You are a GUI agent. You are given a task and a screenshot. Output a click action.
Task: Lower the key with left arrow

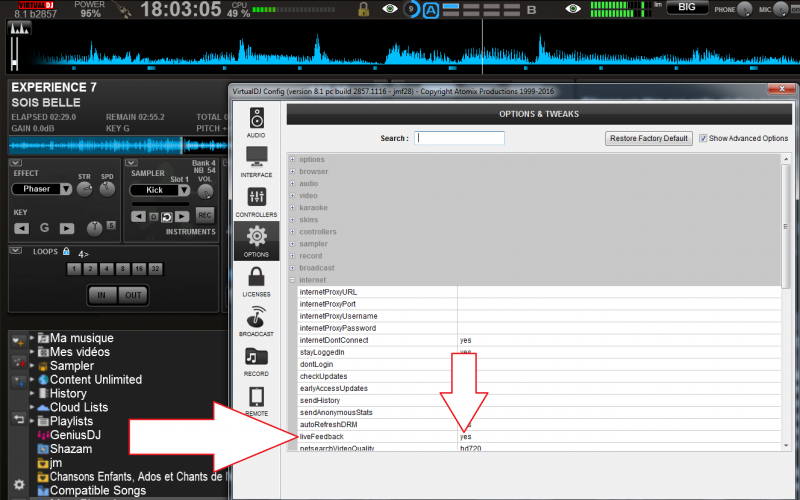pos(21,228)
